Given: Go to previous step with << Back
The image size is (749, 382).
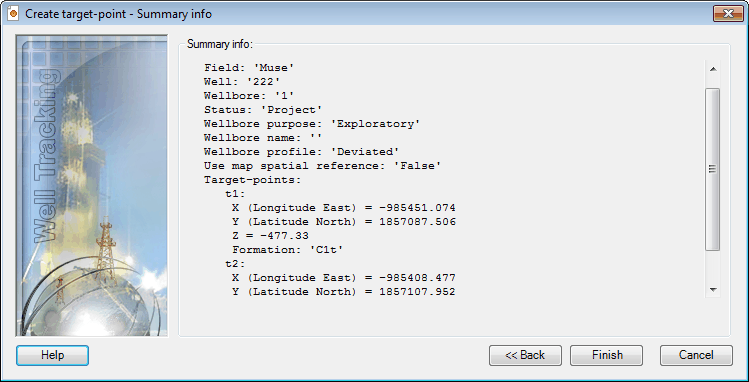Looking at the screenshot, I should (x=525, y=355).
